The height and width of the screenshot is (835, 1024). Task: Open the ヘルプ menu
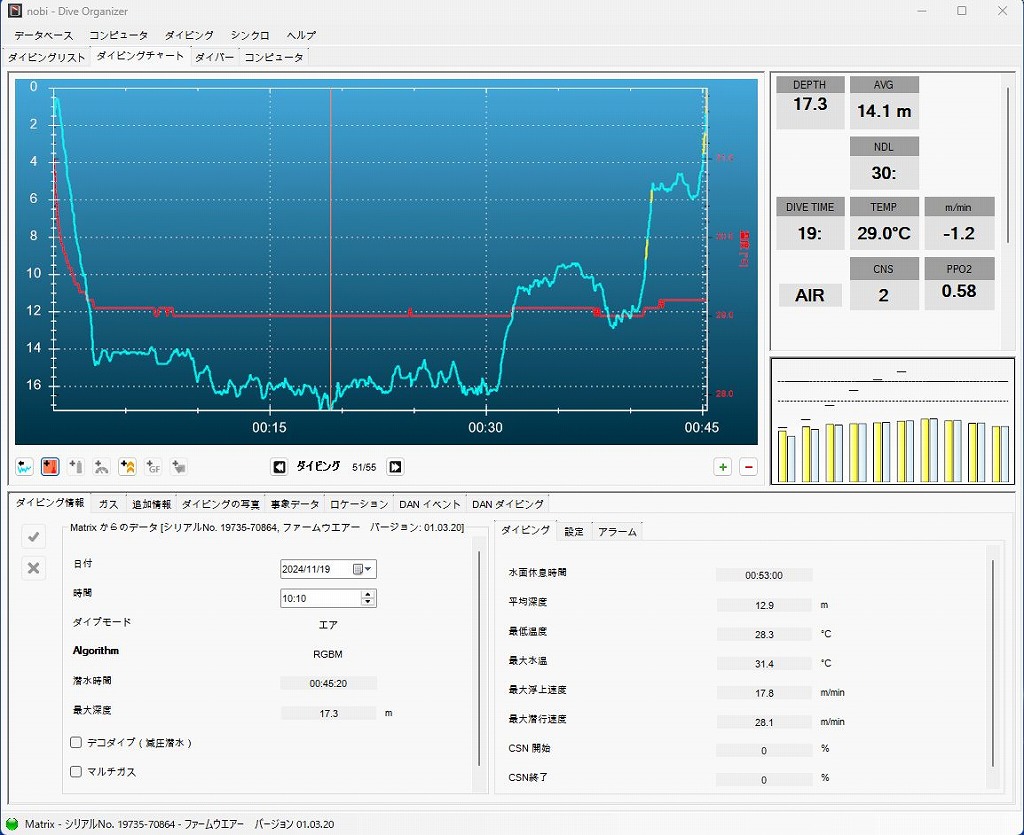point(301,35)
